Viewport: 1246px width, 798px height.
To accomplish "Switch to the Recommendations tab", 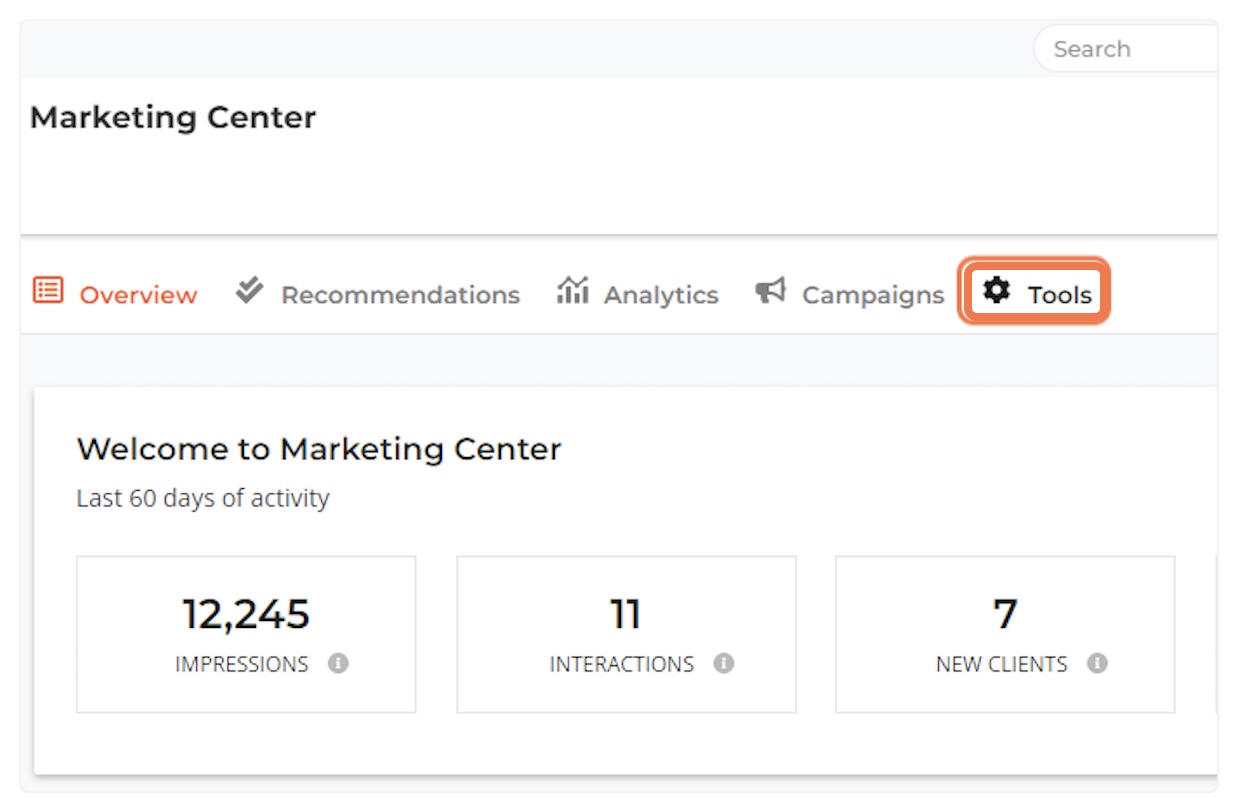I will [x=399, y=294].
